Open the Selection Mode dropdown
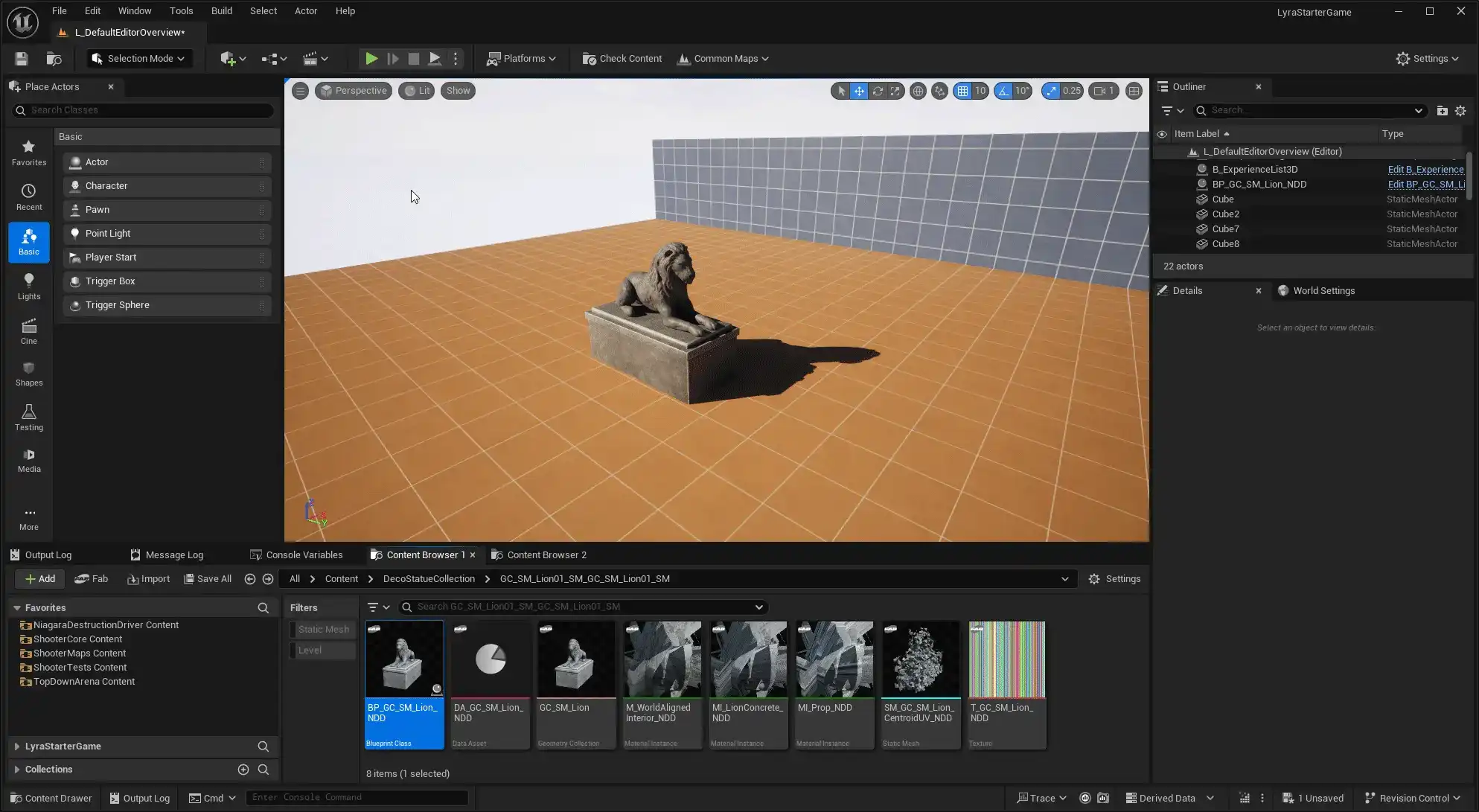 (139, 59)
